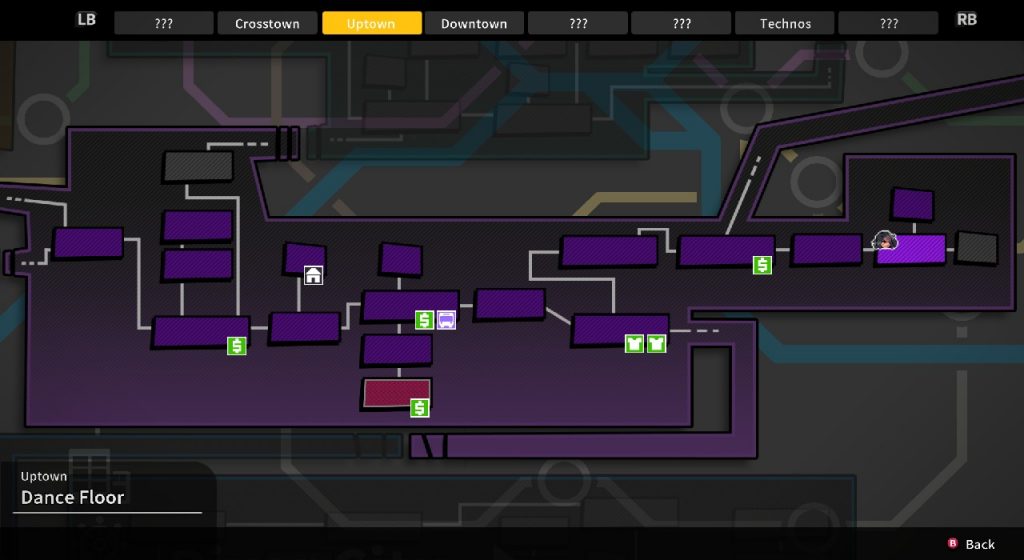Click the house hideout icon on the map

point(313,275)
